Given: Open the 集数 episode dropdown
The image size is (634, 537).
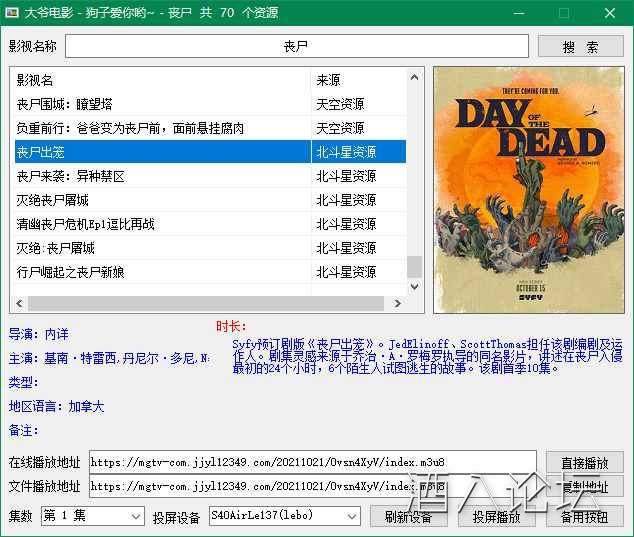Looking at the screenshot, I should 93,516.
